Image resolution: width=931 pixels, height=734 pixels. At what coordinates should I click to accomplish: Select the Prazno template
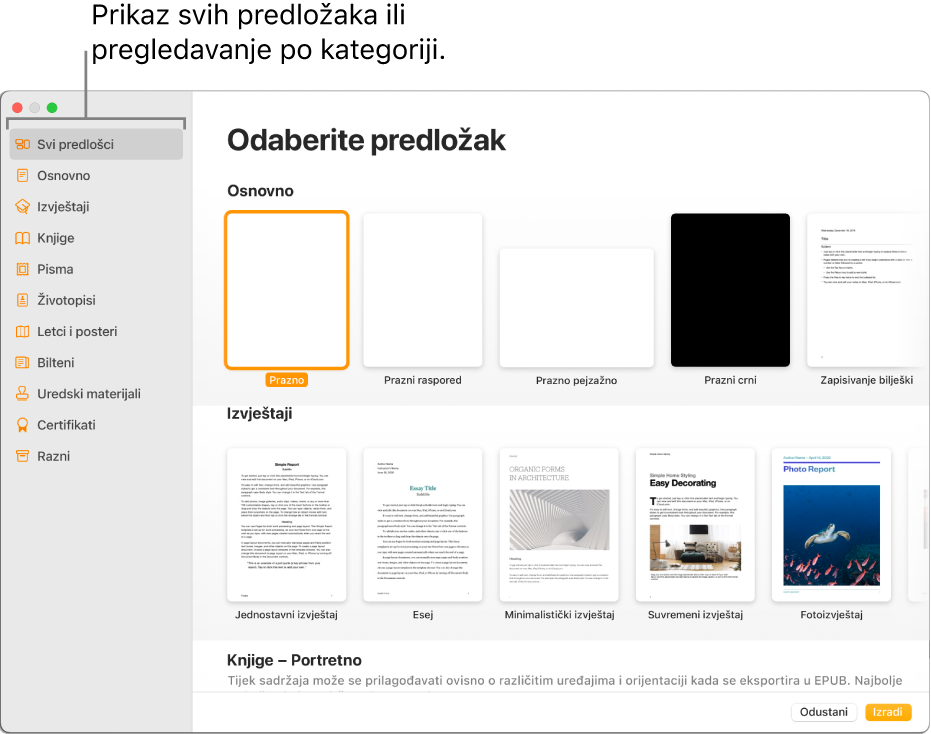[x=287, y=289]
